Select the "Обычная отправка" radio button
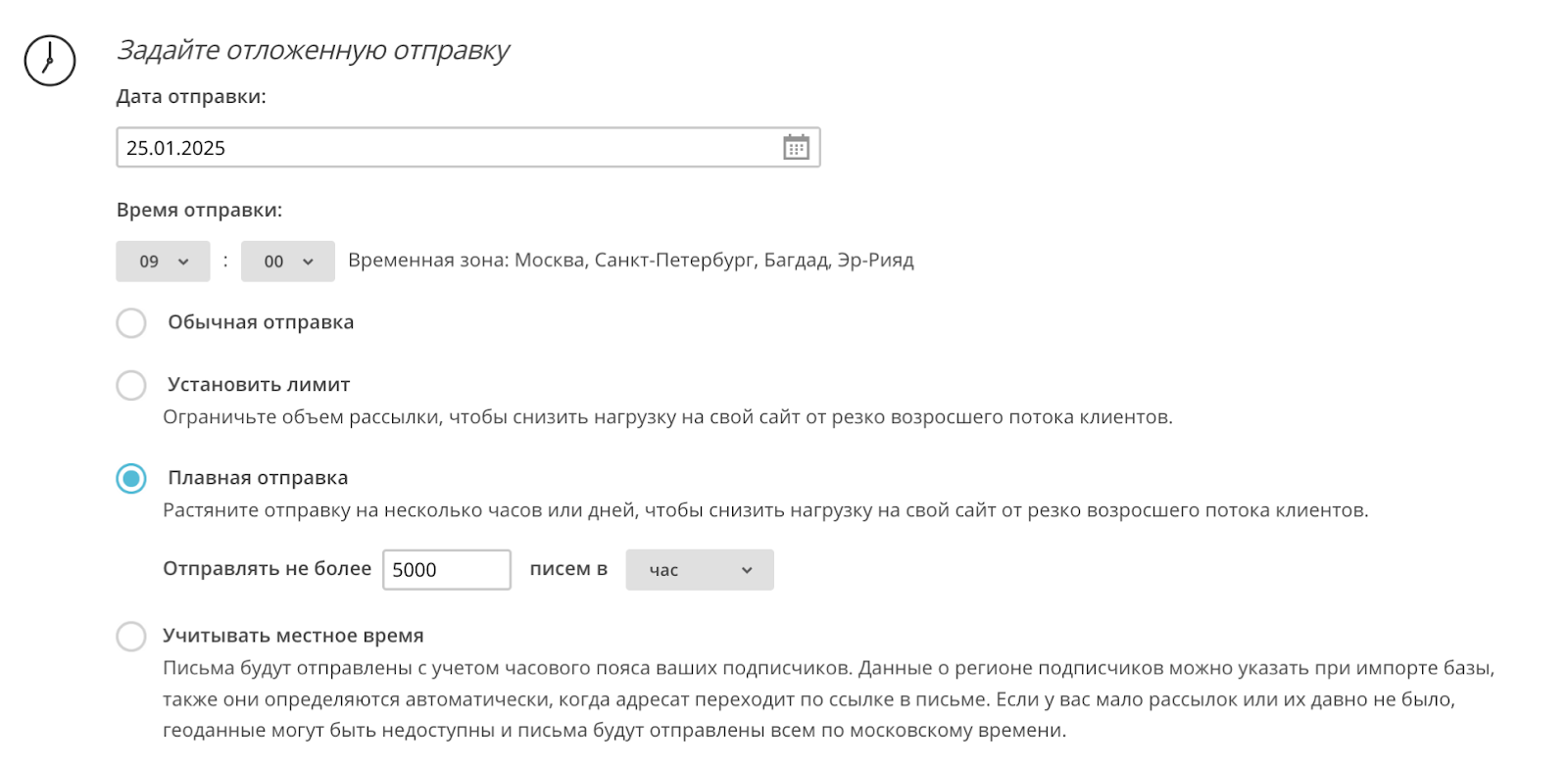 pyautogui.click(x=131, y=323)
